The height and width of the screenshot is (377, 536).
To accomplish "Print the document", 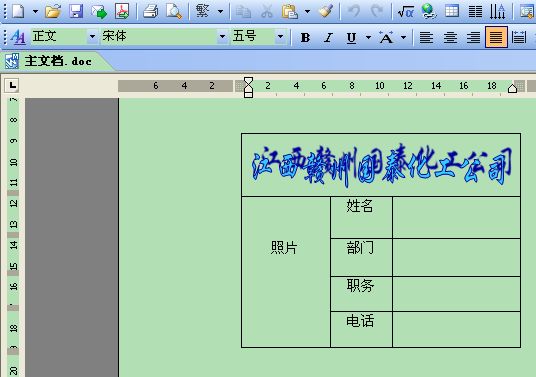I will click(150, 11).
